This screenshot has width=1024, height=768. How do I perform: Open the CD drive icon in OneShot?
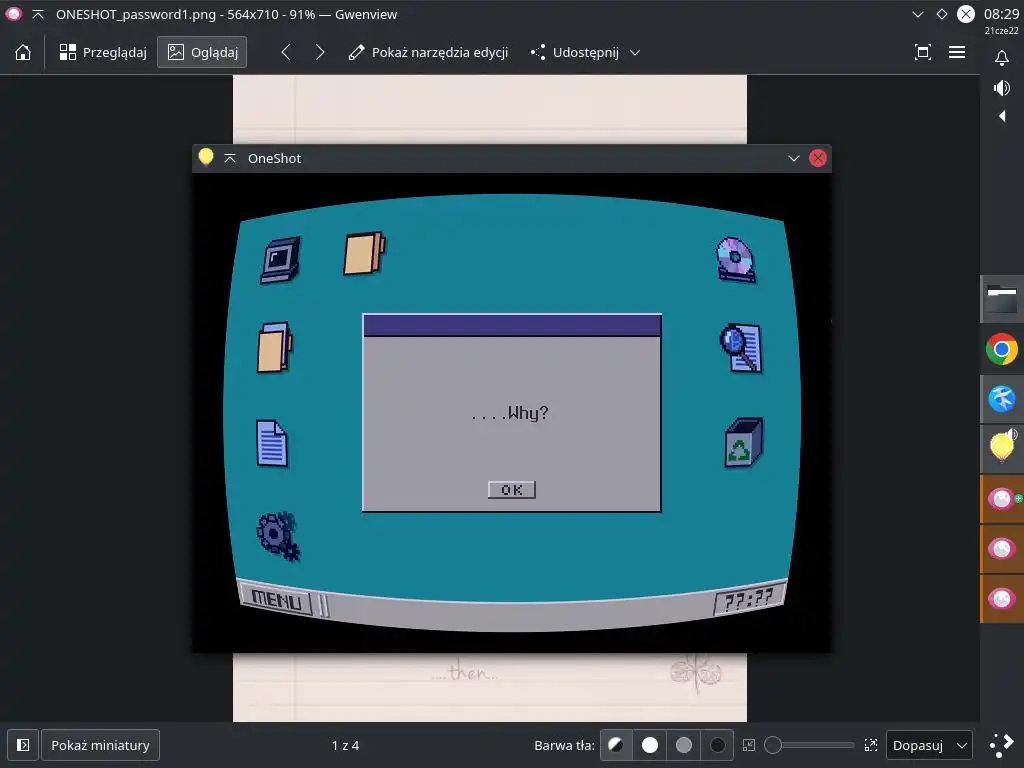(x=736, y=259)
